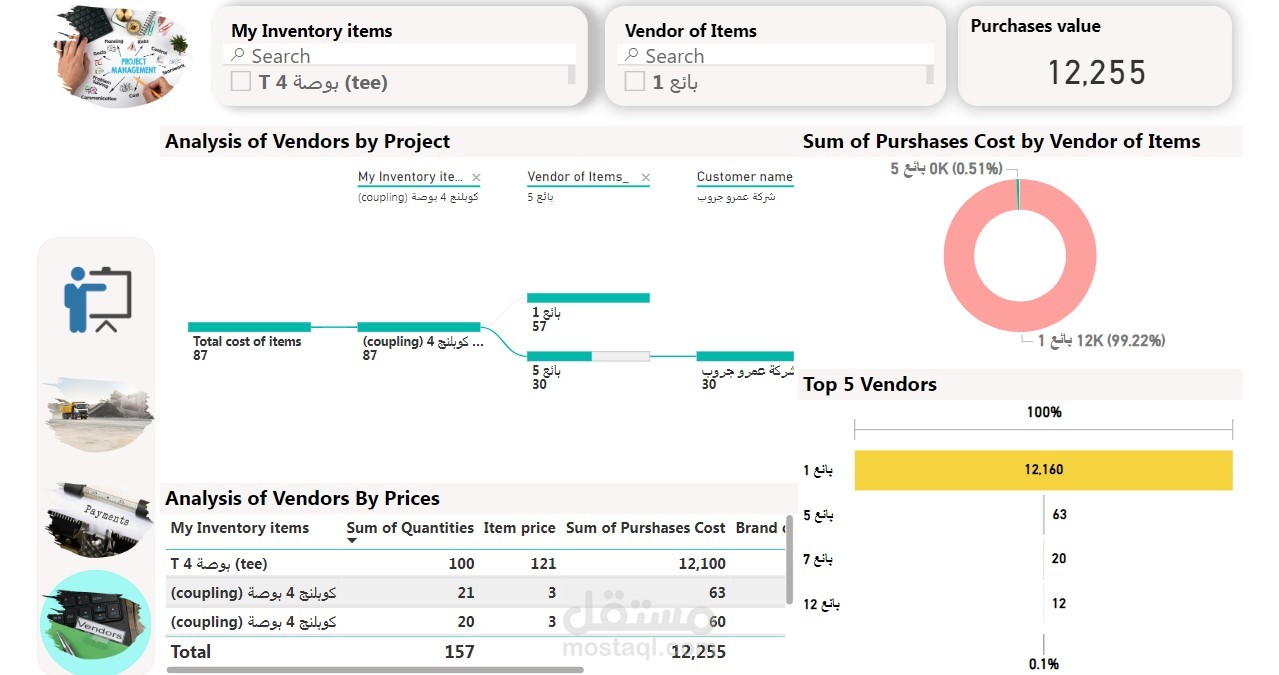The width and height of the screenshot is (1279, 675).
Task: Tick the T 4 بوصة (tee) checkbox
Action: point(241,82)
